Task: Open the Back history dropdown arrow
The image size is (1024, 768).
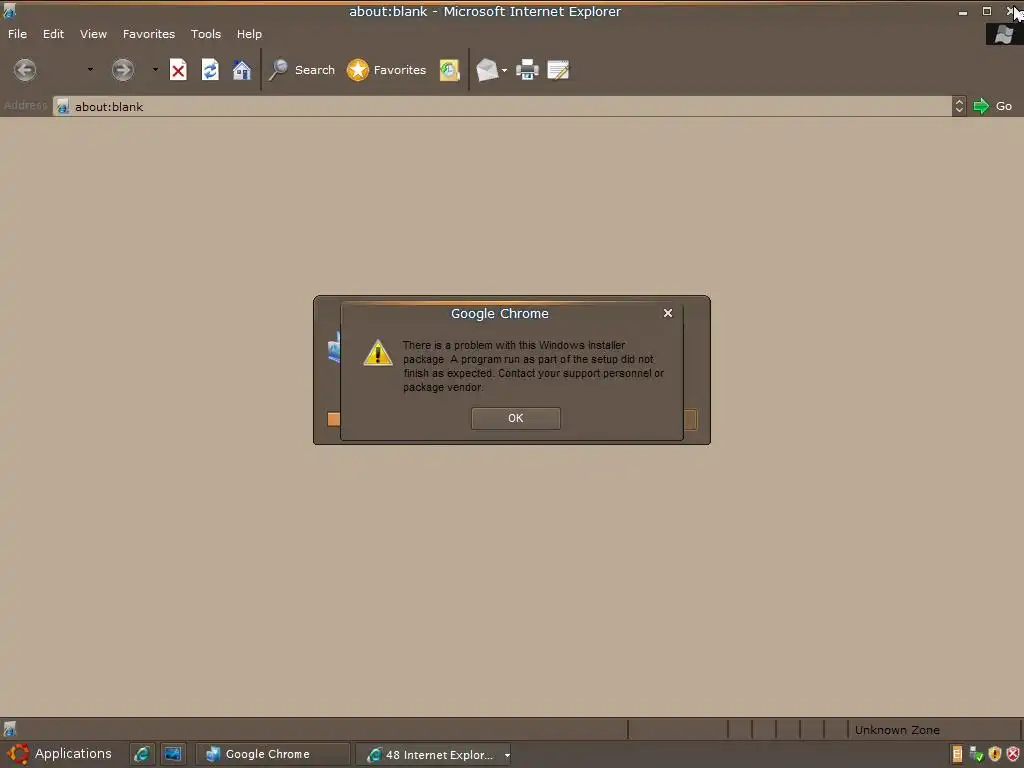Action: point(90,69)
